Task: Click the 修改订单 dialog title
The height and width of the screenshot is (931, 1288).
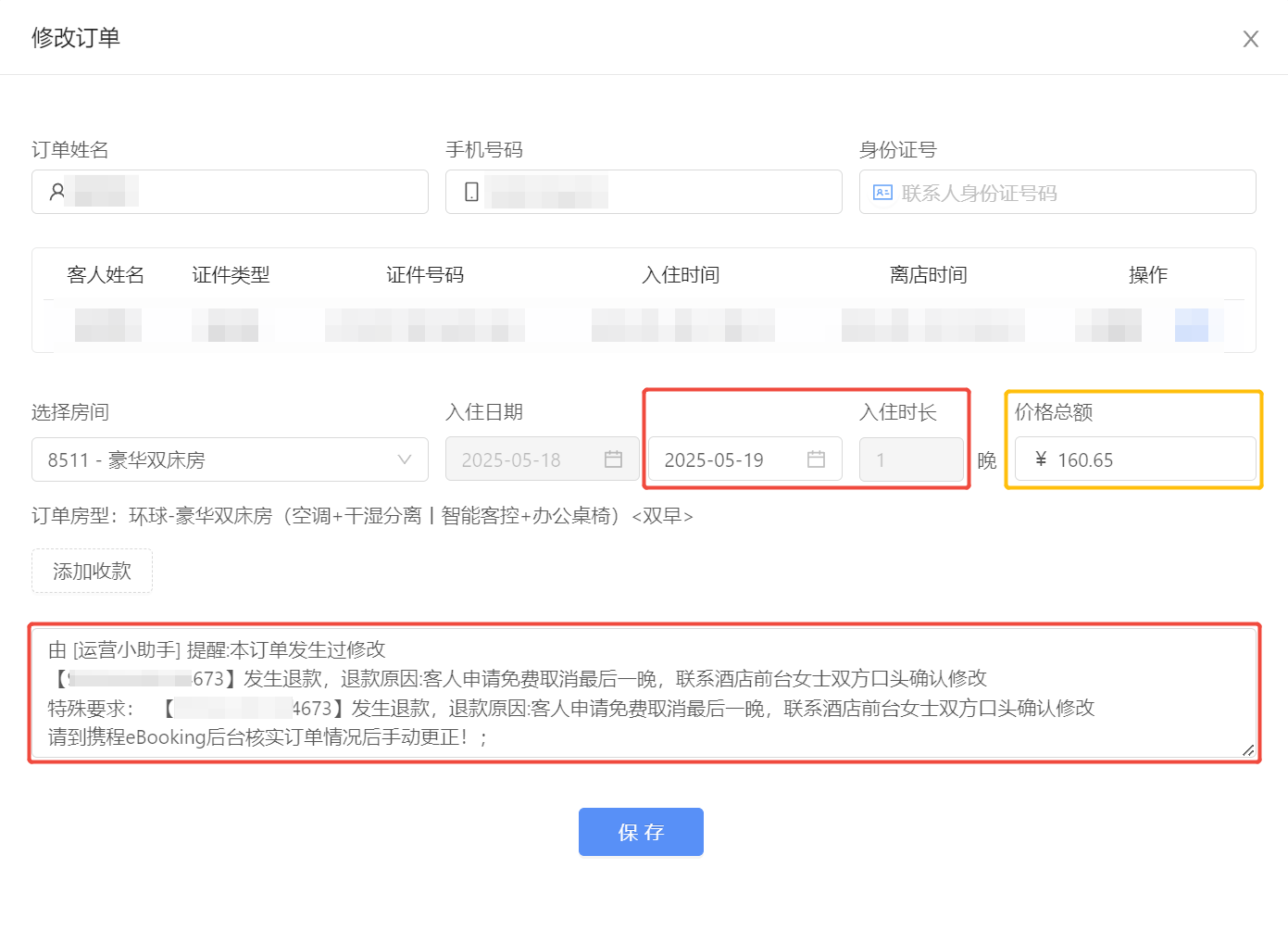Action: (76, 38)
